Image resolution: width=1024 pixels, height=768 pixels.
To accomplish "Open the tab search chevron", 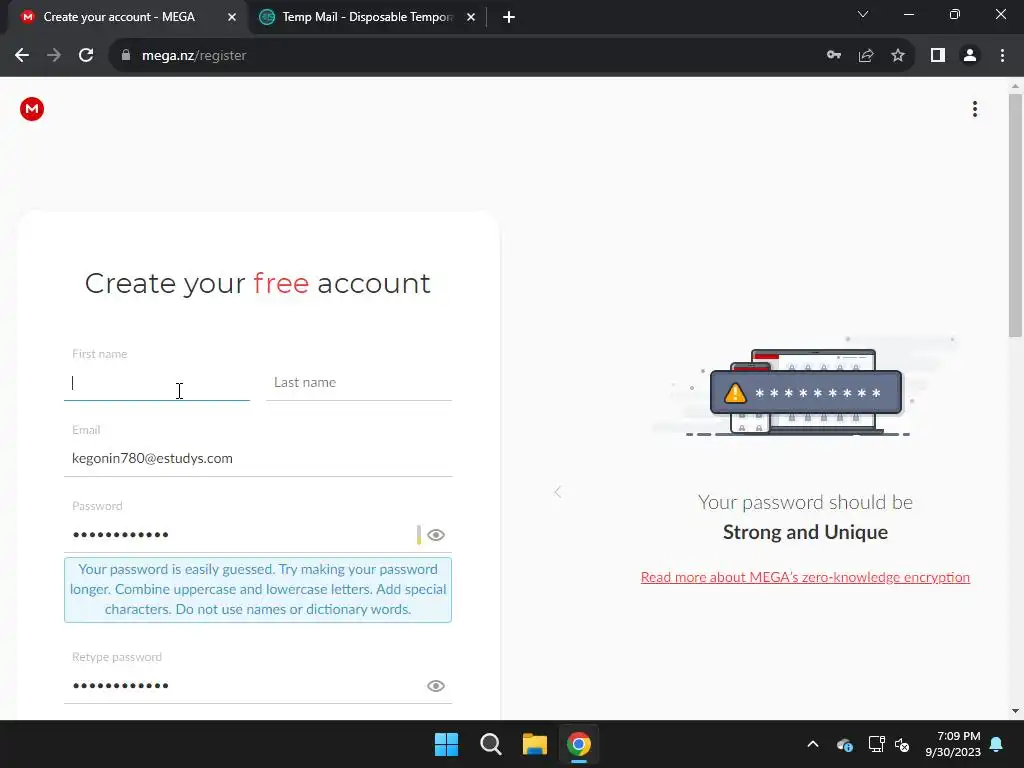I will 863,14.
